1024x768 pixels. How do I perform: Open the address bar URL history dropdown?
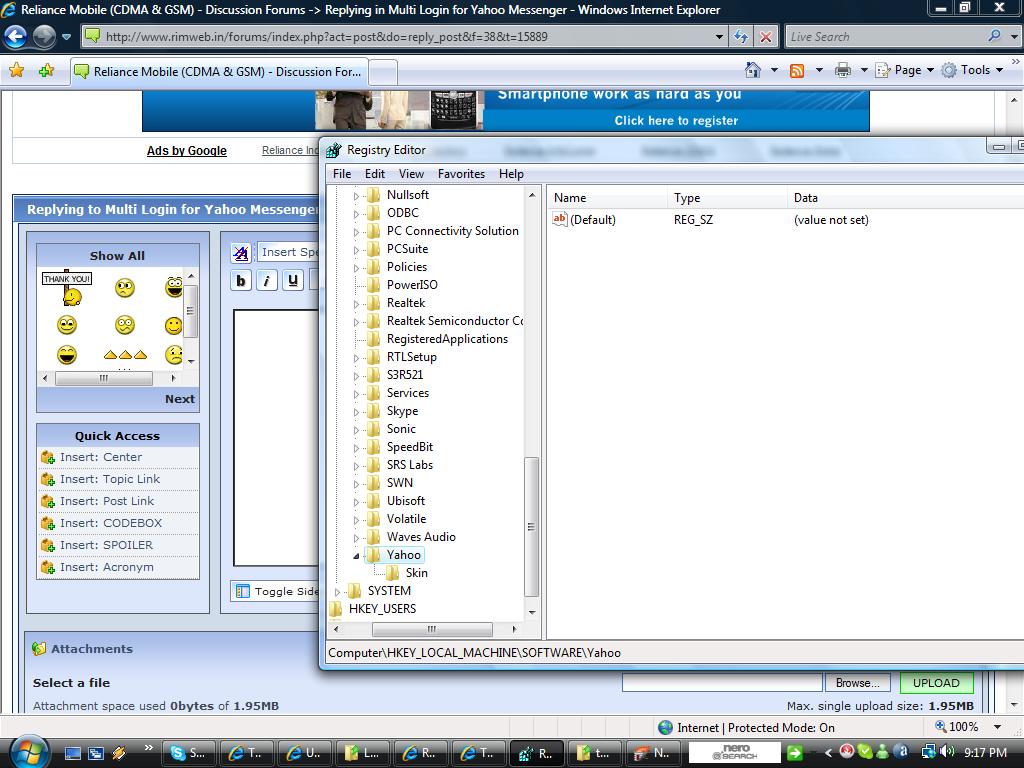719,37
